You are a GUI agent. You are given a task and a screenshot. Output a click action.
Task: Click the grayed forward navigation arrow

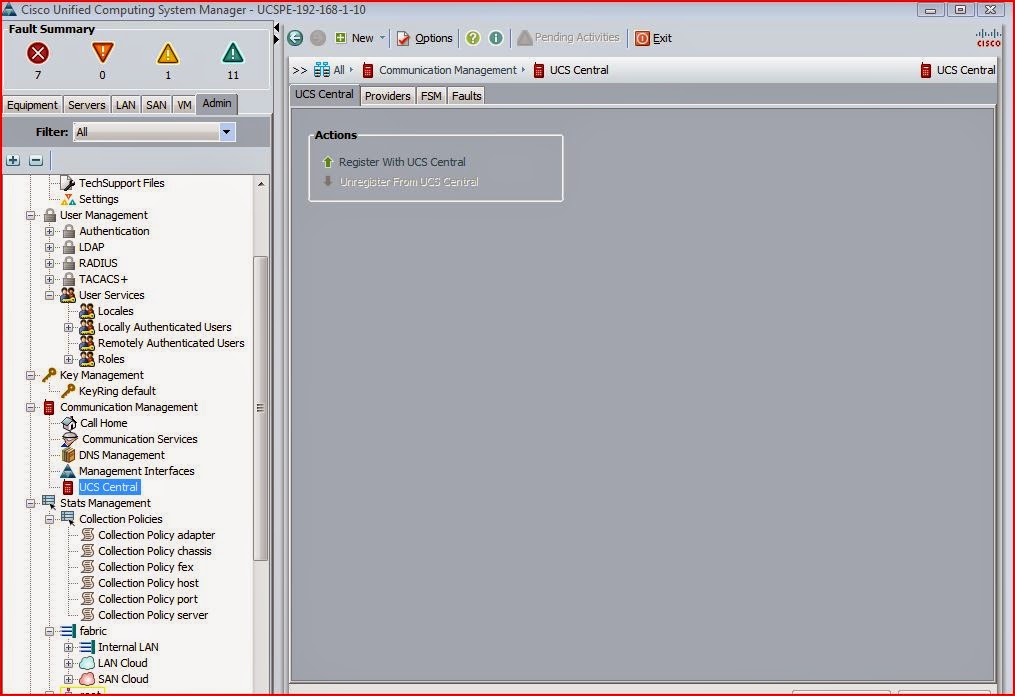pyautogui.click(x=318, y=38)
